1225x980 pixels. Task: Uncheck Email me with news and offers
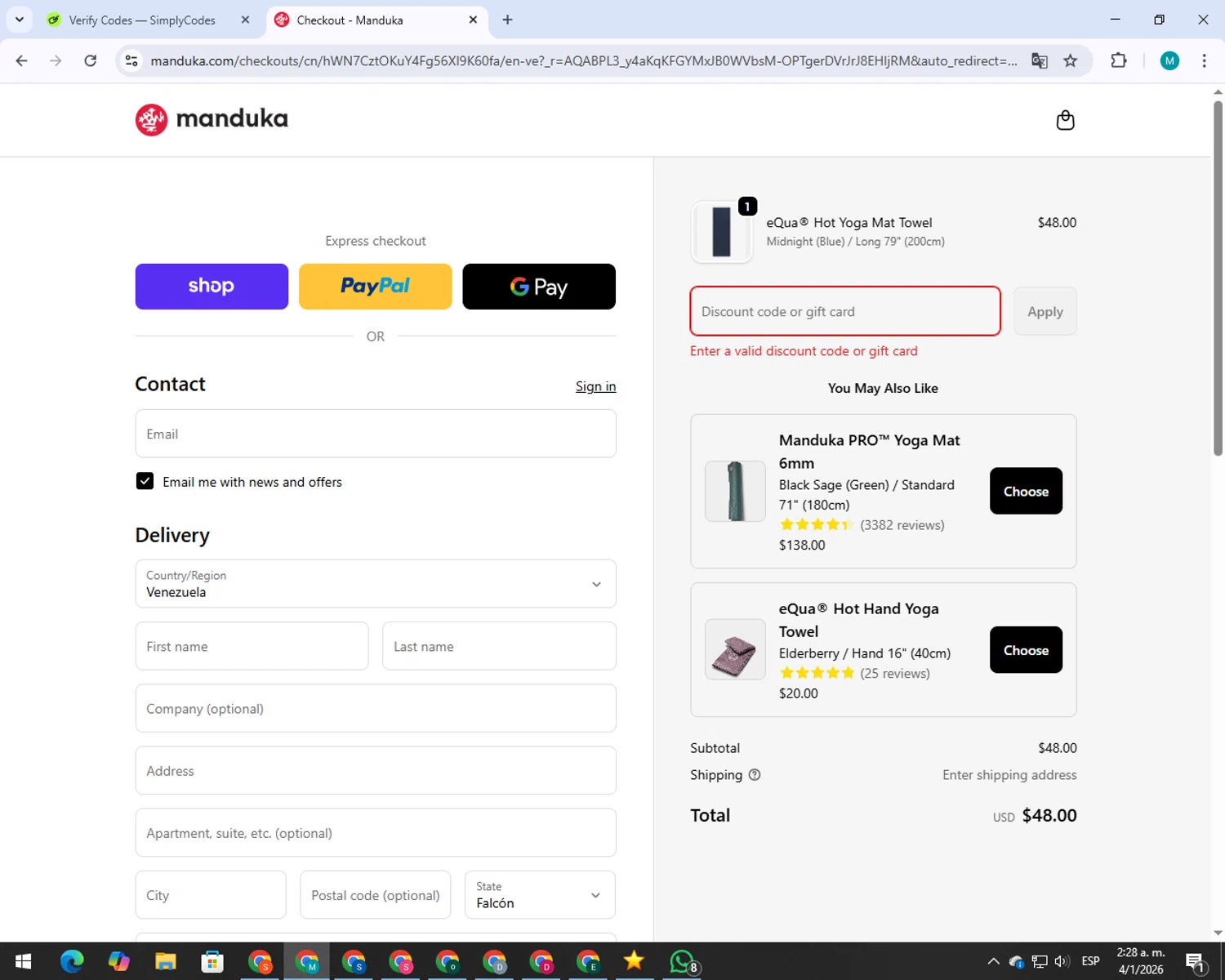coord(145,481)
